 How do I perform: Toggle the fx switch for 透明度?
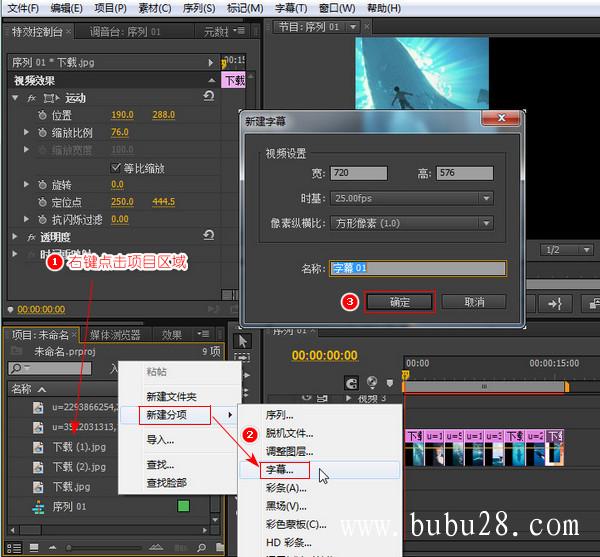[31, 238]
